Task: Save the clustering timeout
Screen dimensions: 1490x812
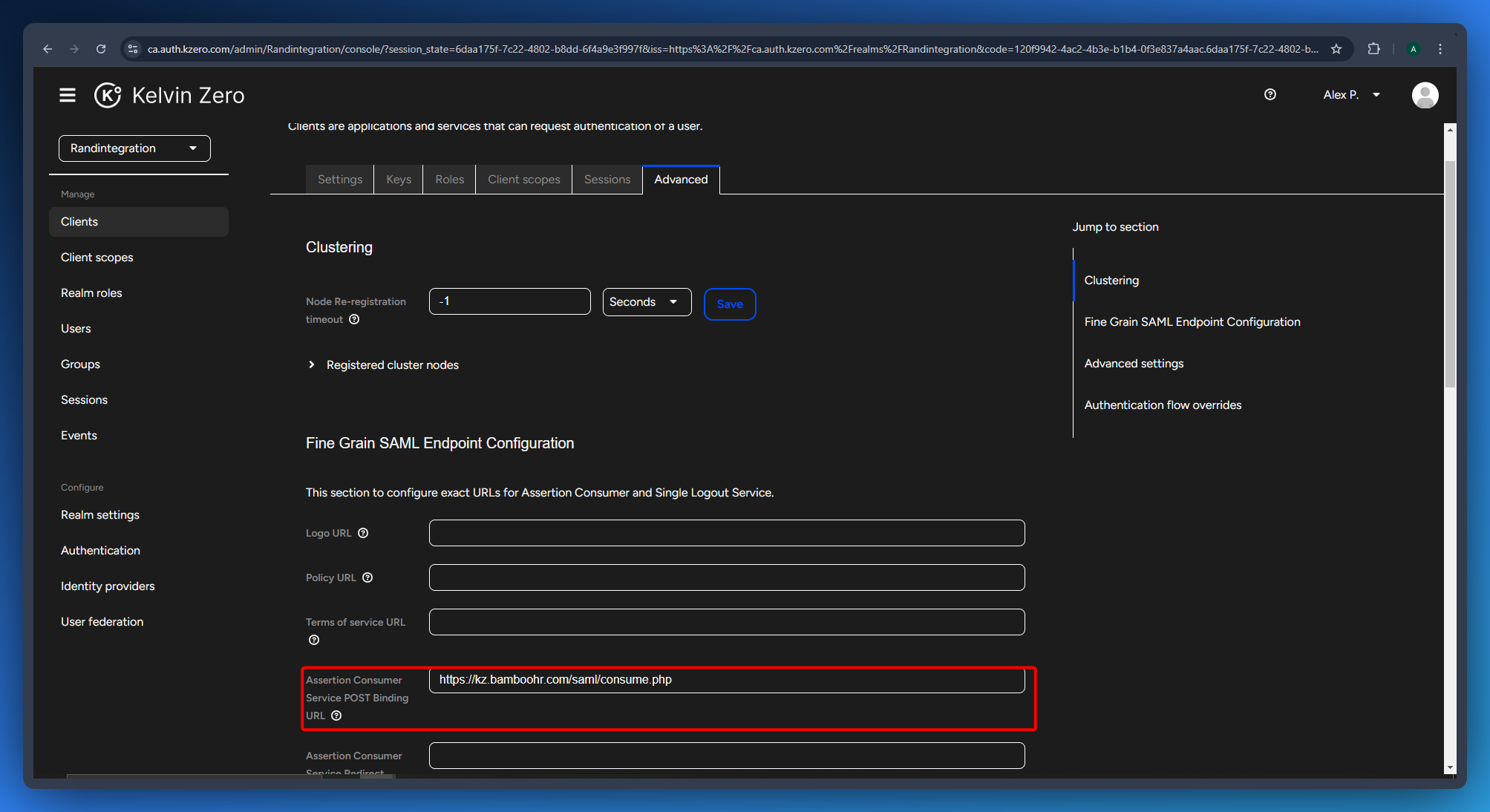Action: pyautogui.click(x=730, y=304)
